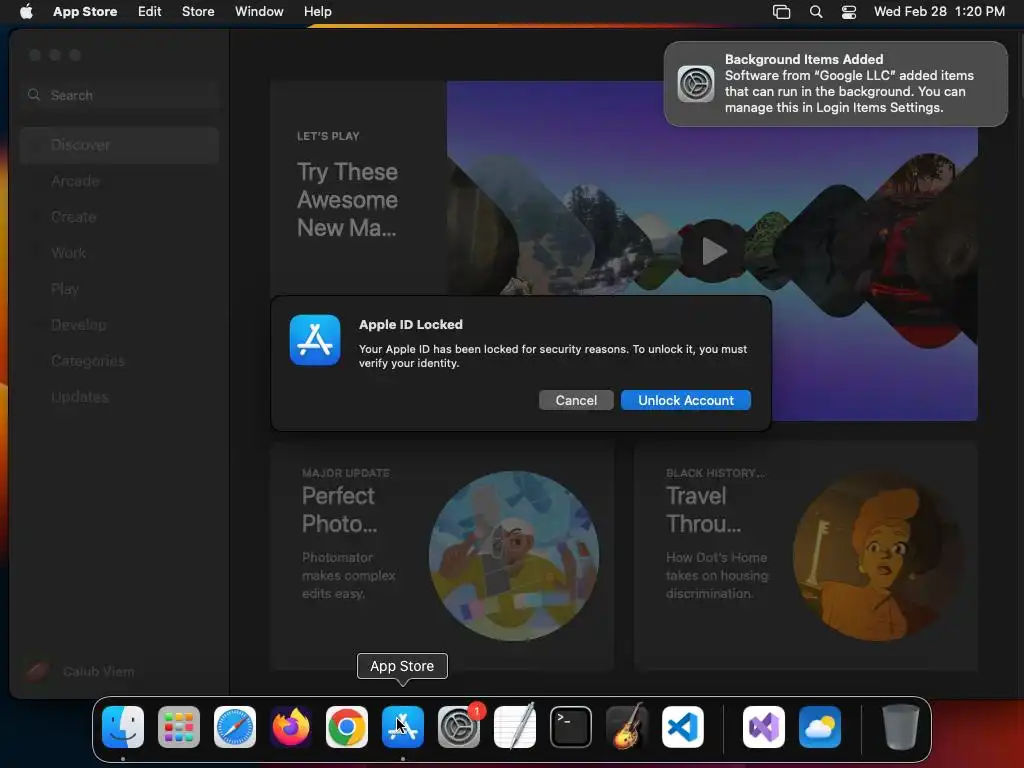The image size is (1024, 768).
Task: Open the Perfect Photo major update card
Action: click(x=442, y=556)
